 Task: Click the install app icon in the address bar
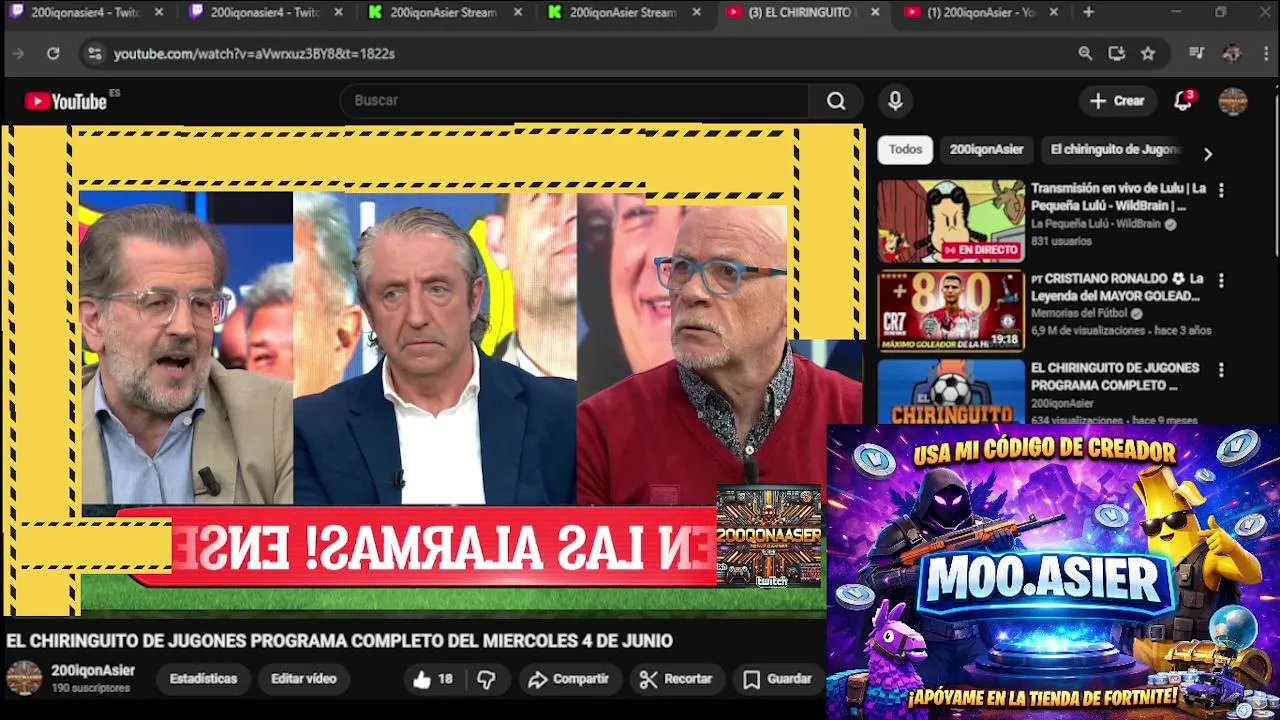coord(1116,54)
